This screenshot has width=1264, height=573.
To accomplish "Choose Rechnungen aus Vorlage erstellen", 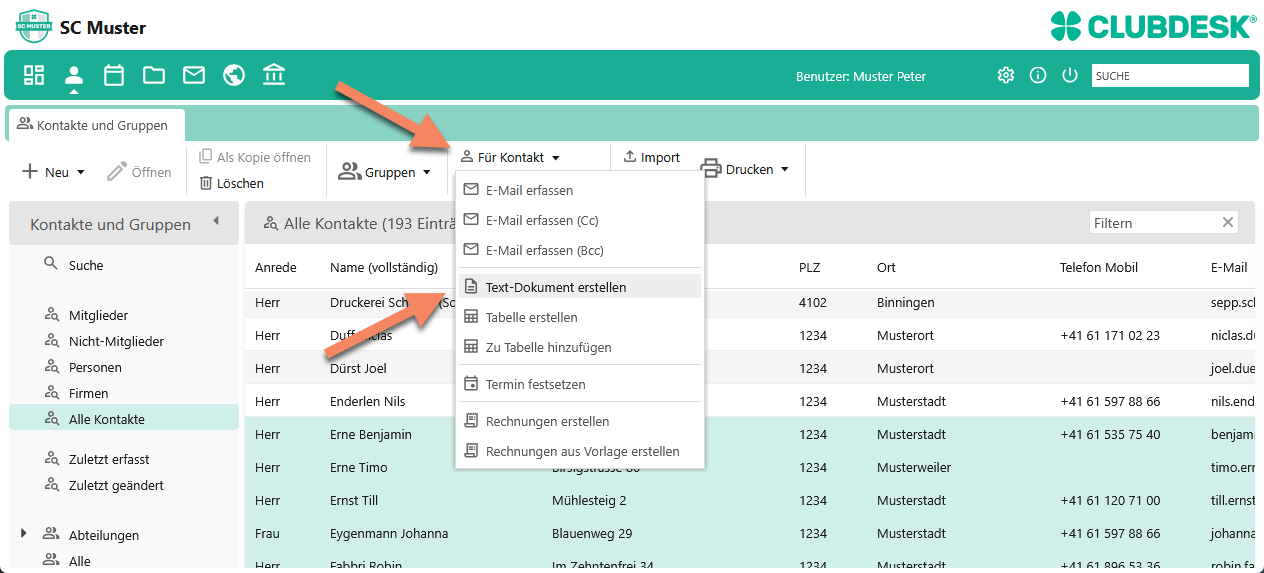I will tap(580, 451).
